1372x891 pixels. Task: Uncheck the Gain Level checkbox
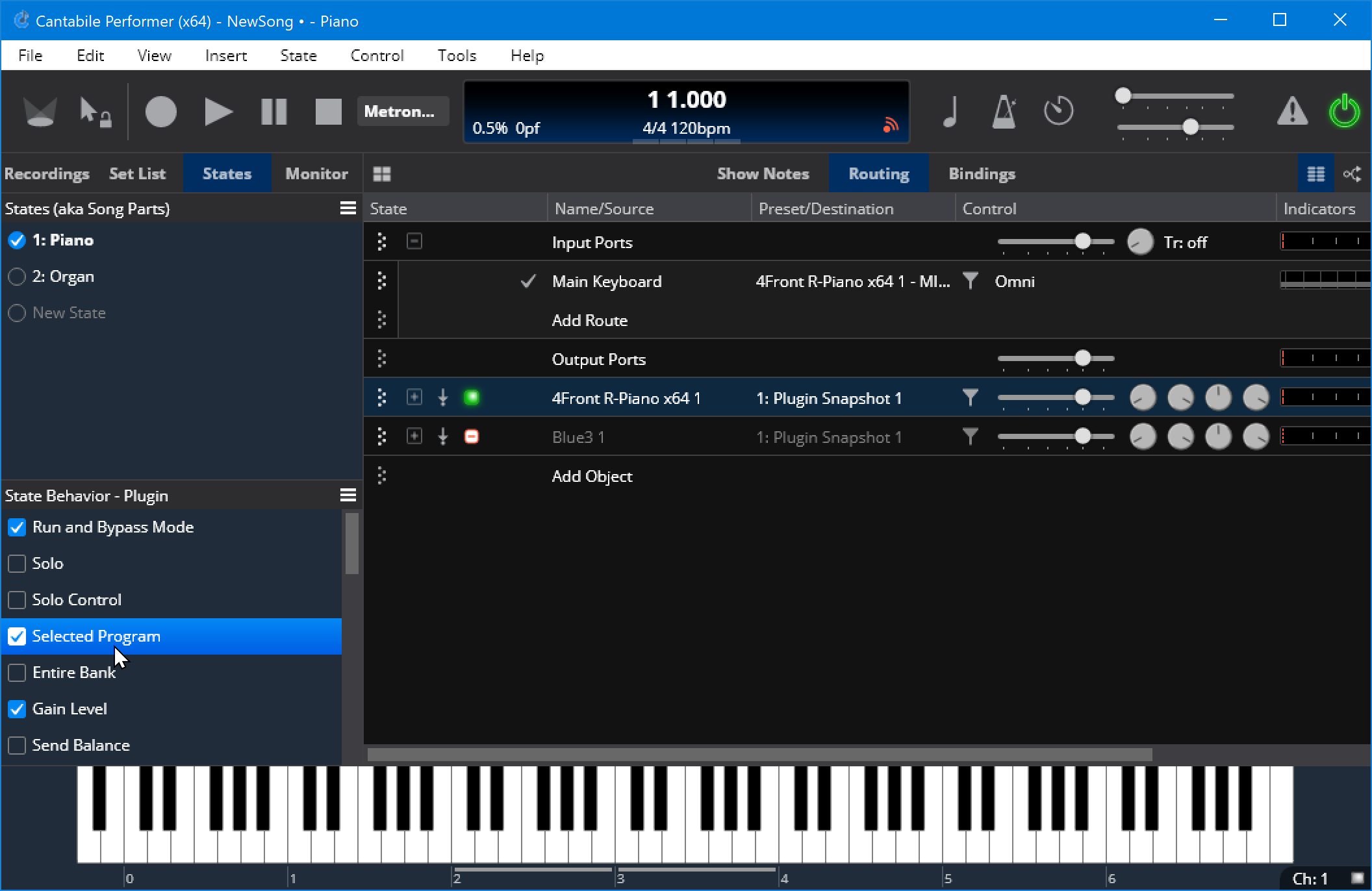(17, 709)
